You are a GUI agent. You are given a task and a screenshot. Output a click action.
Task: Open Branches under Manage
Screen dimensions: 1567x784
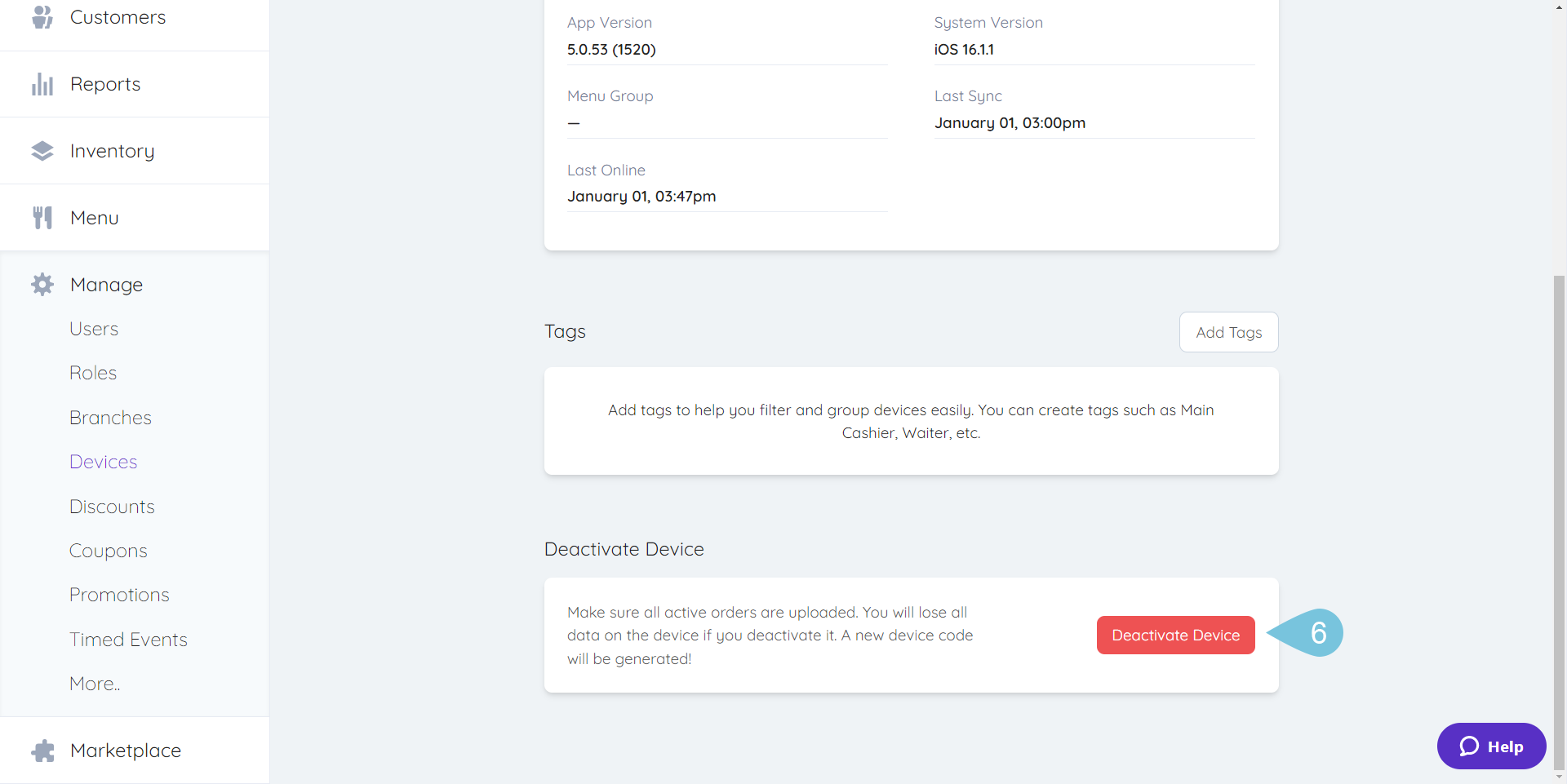110,418
